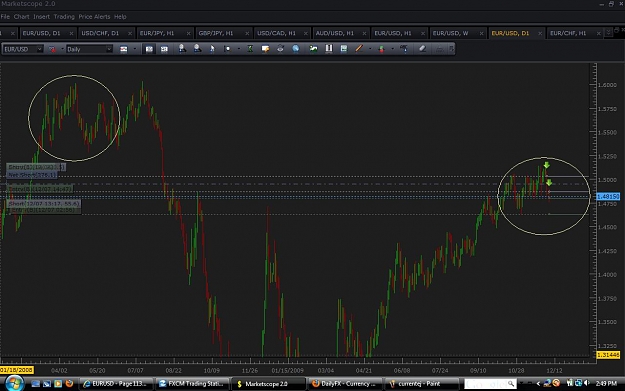625x391 pixels.
Task: Click the green hourglass toolbar icon
Action: [250, 49]
